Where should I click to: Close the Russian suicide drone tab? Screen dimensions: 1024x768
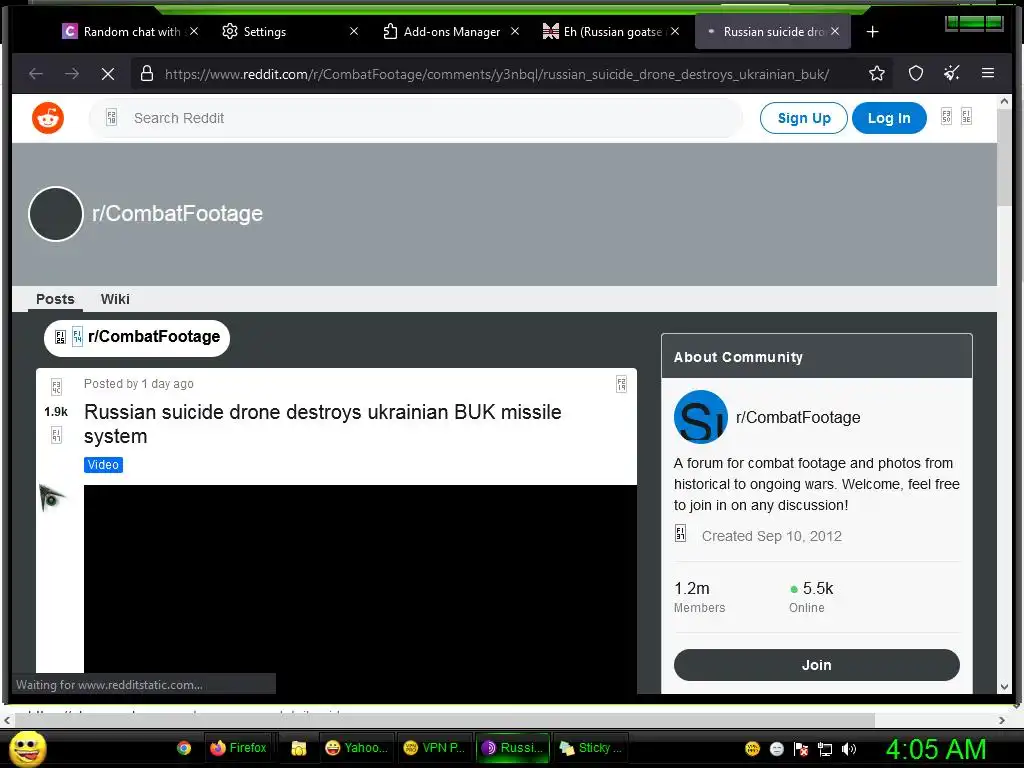click(x=835, y=31)
